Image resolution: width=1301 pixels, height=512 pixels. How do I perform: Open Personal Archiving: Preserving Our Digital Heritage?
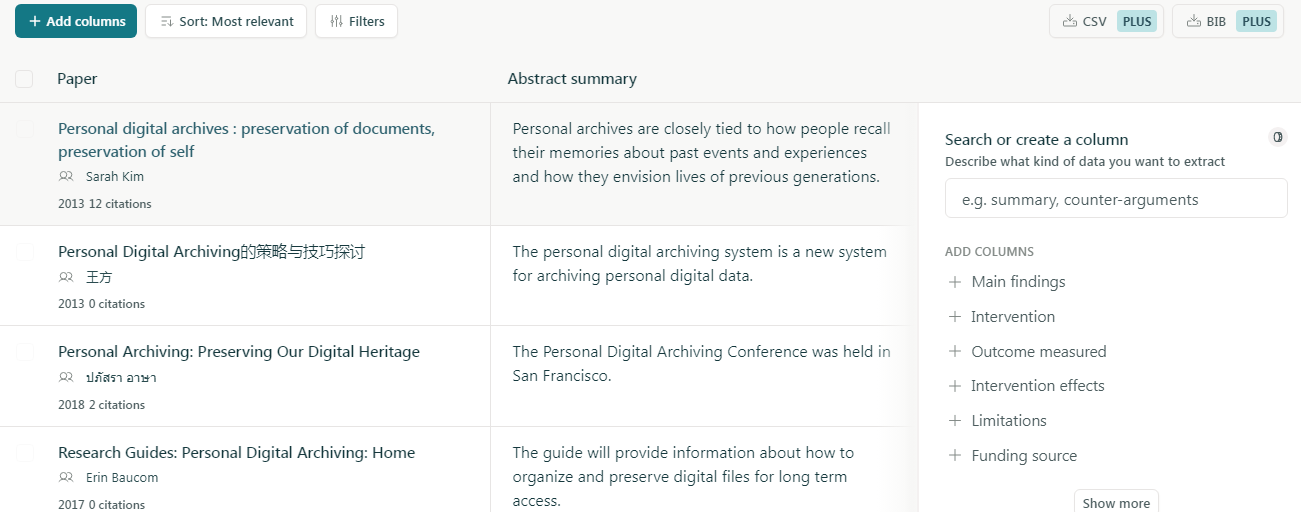[239, 352]
